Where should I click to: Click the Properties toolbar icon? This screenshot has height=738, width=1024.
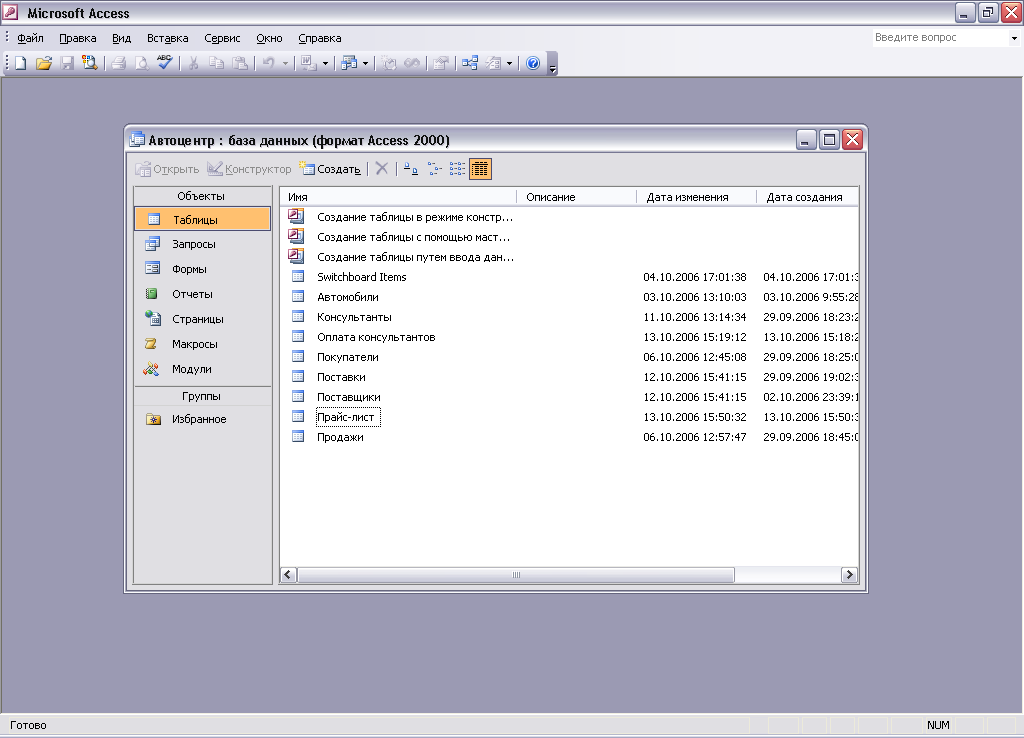[441, 63]
